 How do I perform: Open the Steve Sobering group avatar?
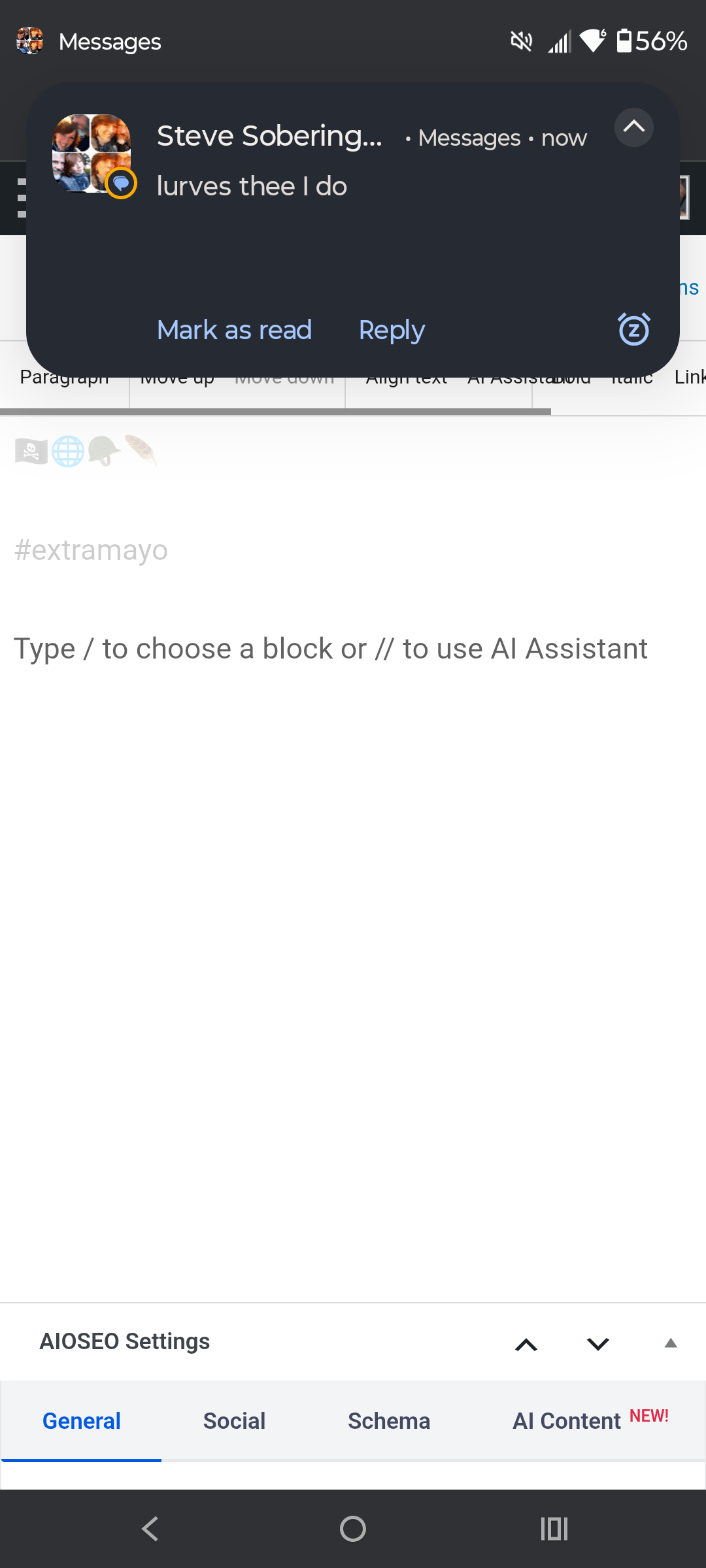pos(92,154)
